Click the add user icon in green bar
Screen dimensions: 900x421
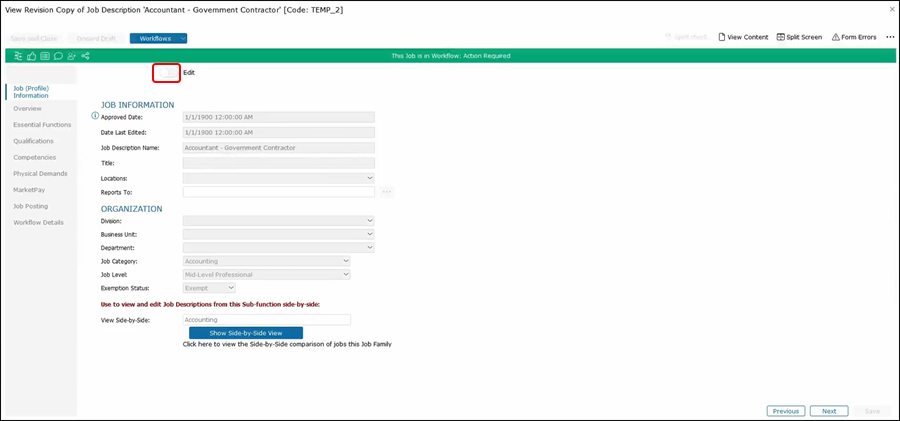(71, 56)
